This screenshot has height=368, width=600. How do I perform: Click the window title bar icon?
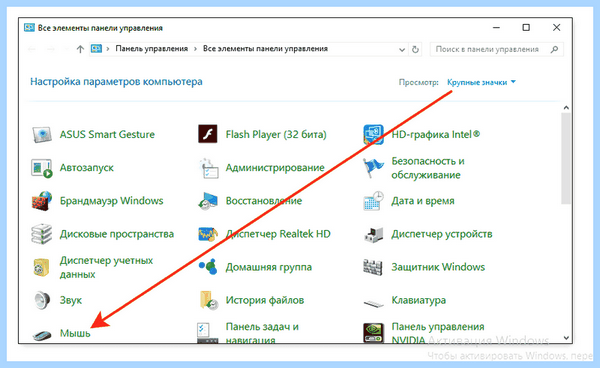(x=29, y=28)
